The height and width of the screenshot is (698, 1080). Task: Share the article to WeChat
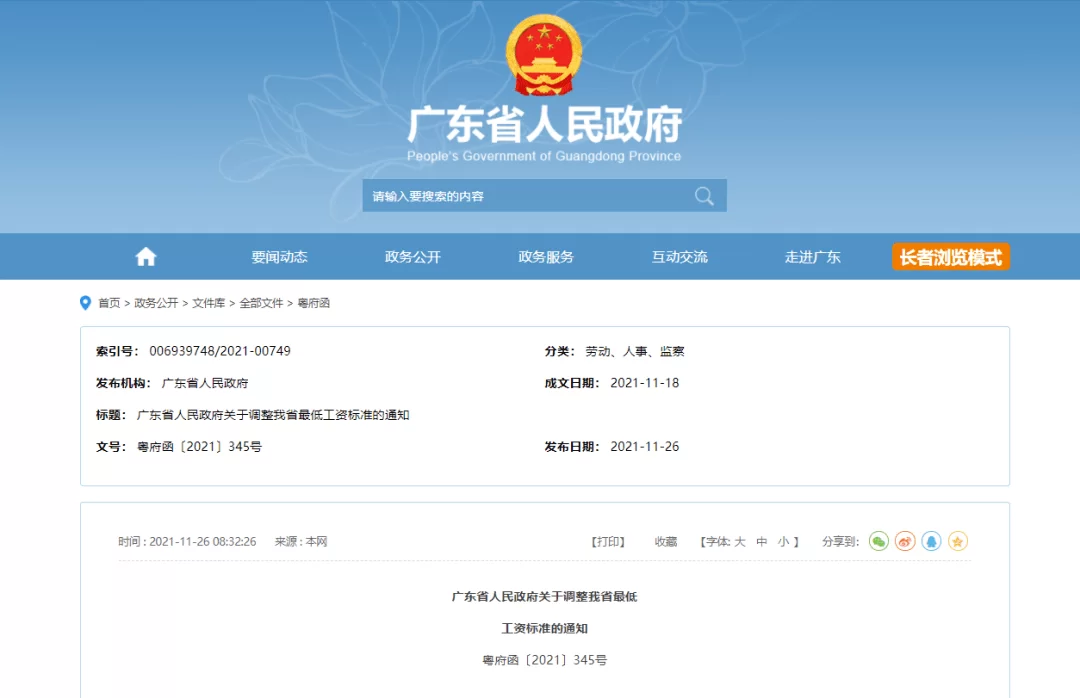pyautogui.click(x=878, y=541)
